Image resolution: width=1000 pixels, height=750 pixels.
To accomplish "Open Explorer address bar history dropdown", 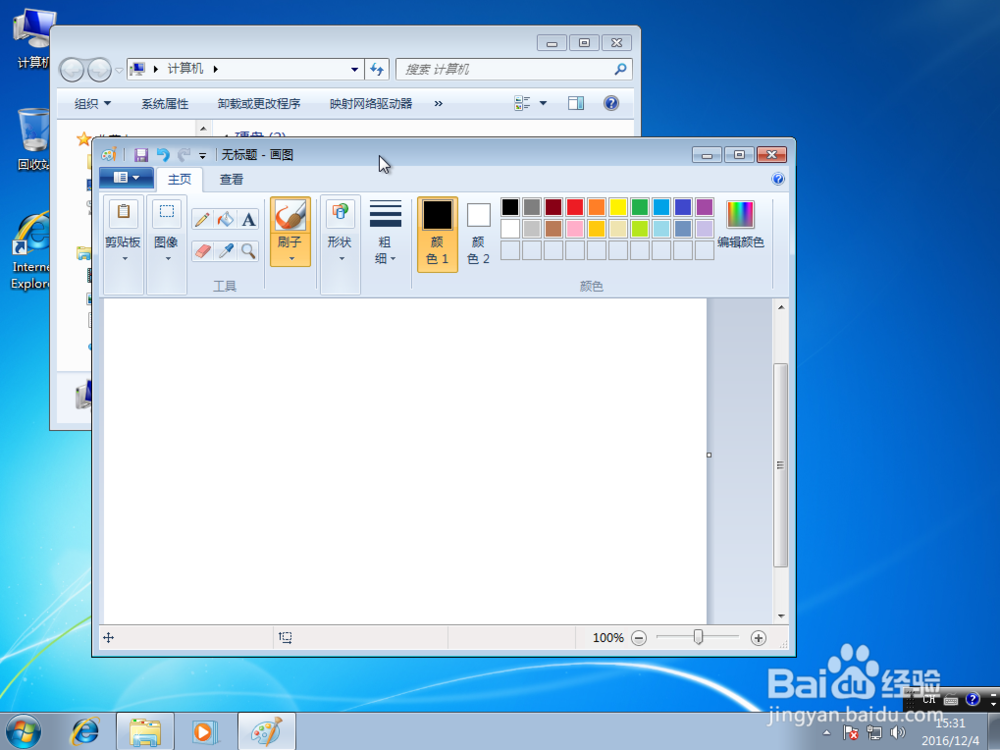I will pyautogui.click(x=354, y=69).
